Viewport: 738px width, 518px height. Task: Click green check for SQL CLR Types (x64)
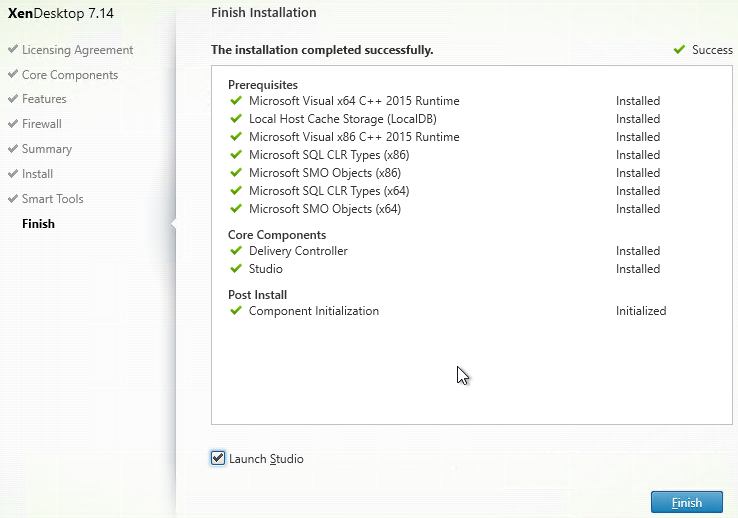236,190
